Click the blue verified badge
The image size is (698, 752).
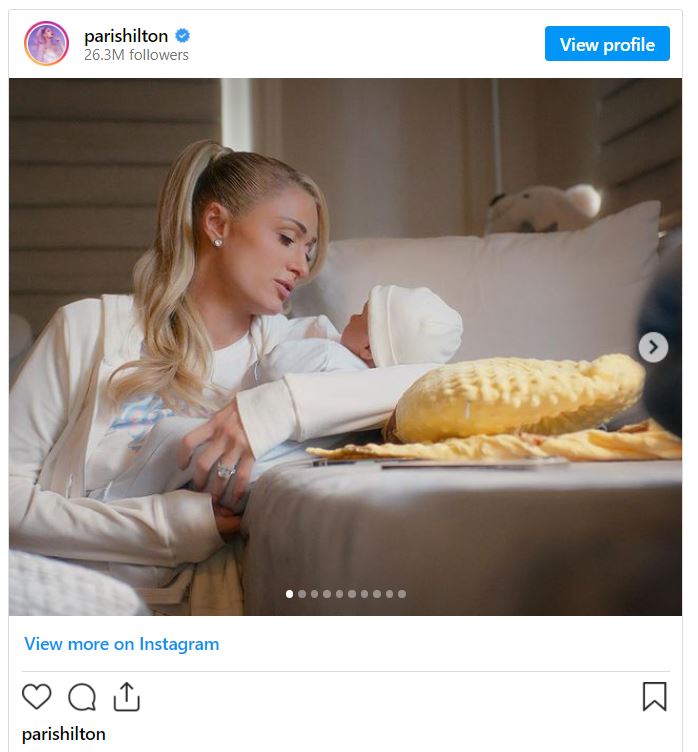[x=182, y=36]
